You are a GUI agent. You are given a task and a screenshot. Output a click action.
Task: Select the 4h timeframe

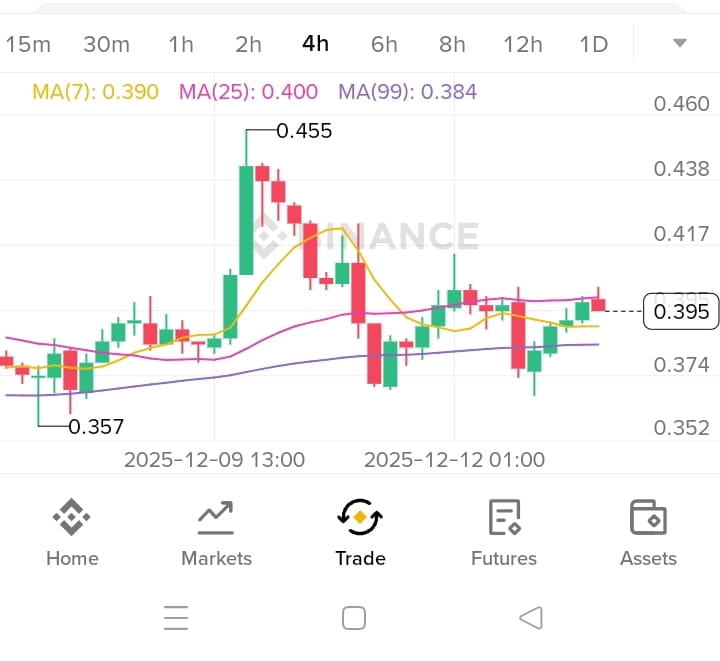click(x=316, y=44)
